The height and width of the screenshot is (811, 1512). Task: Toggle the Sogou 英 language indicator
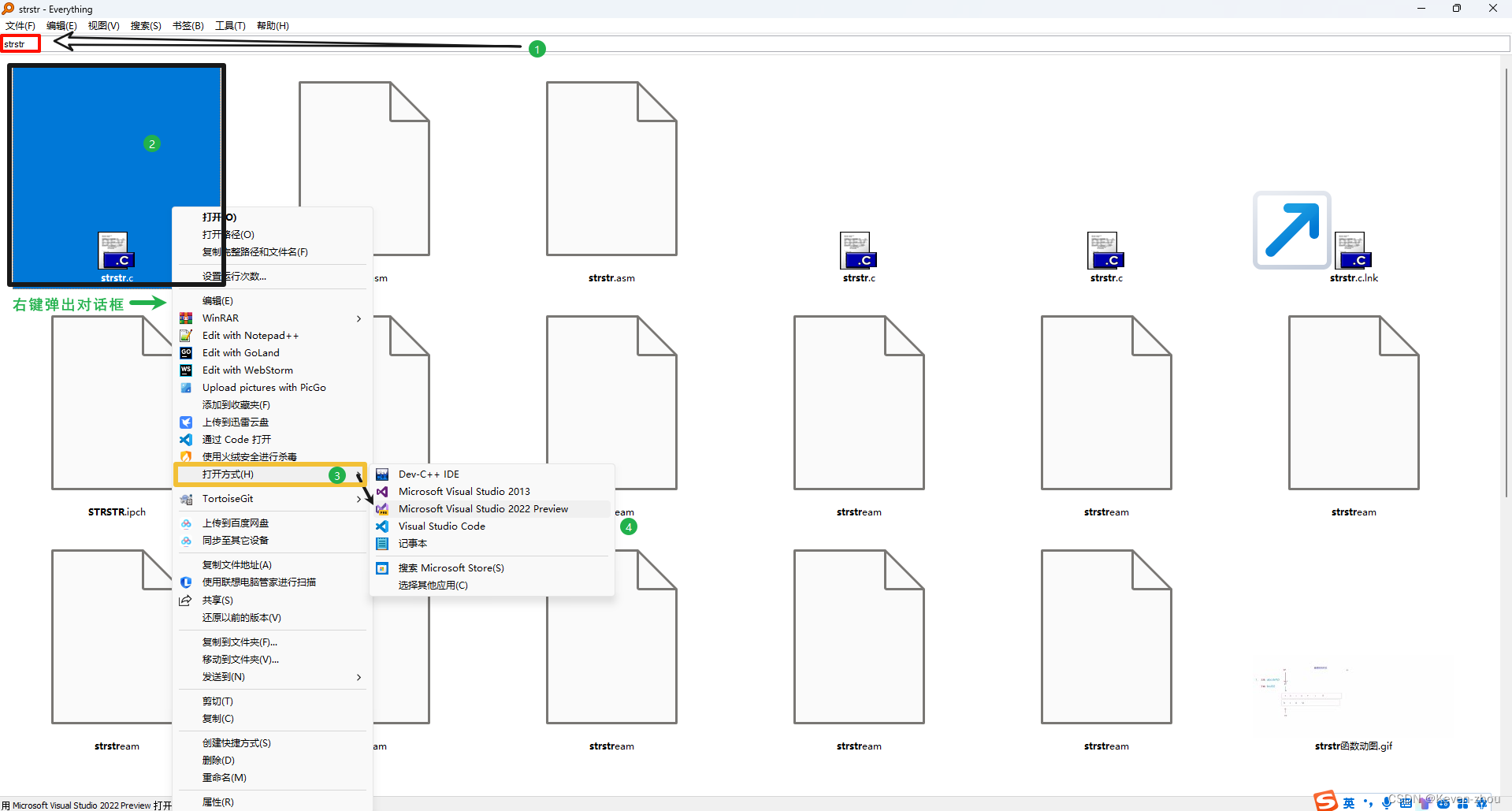point(1349,803)
